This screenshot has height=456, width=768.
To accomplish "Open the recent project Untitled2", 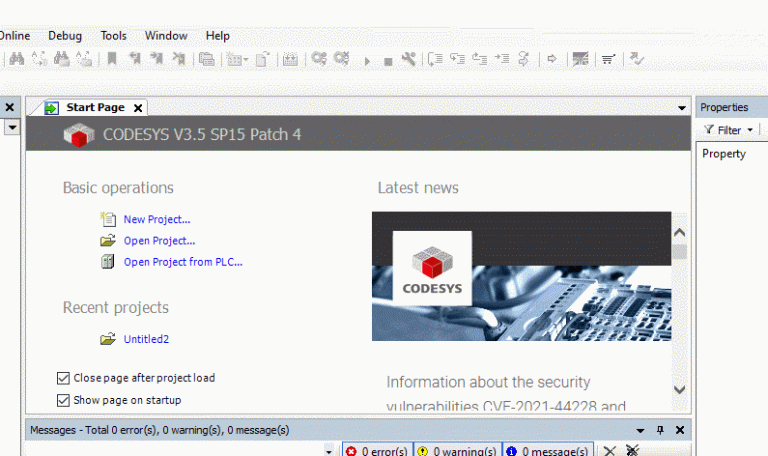I will tap(146, 339).
